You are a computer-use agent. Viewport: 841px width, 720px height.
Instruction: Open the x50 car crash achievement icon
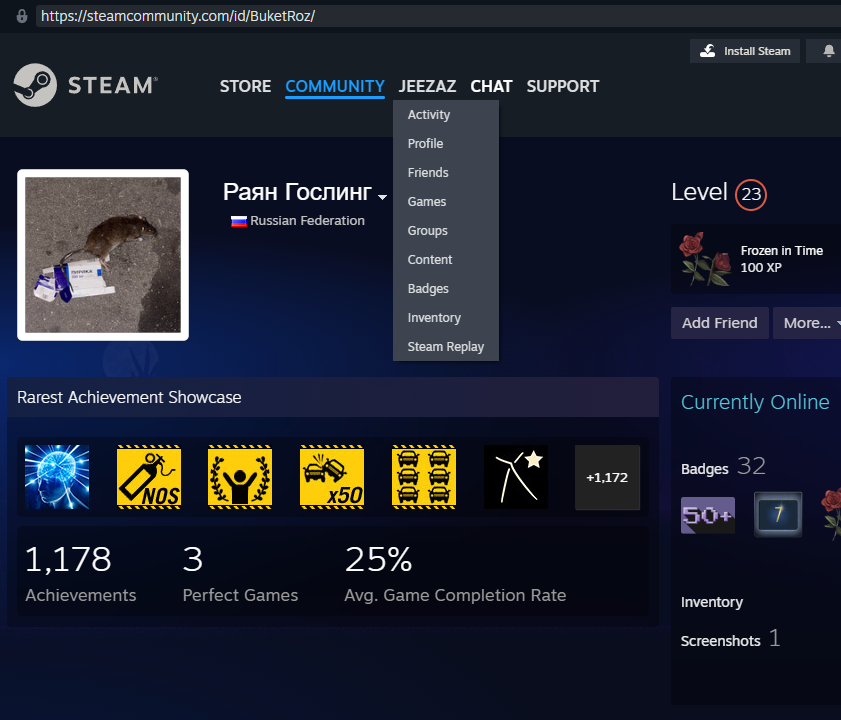pyautogui.click(x=332, y=477)
